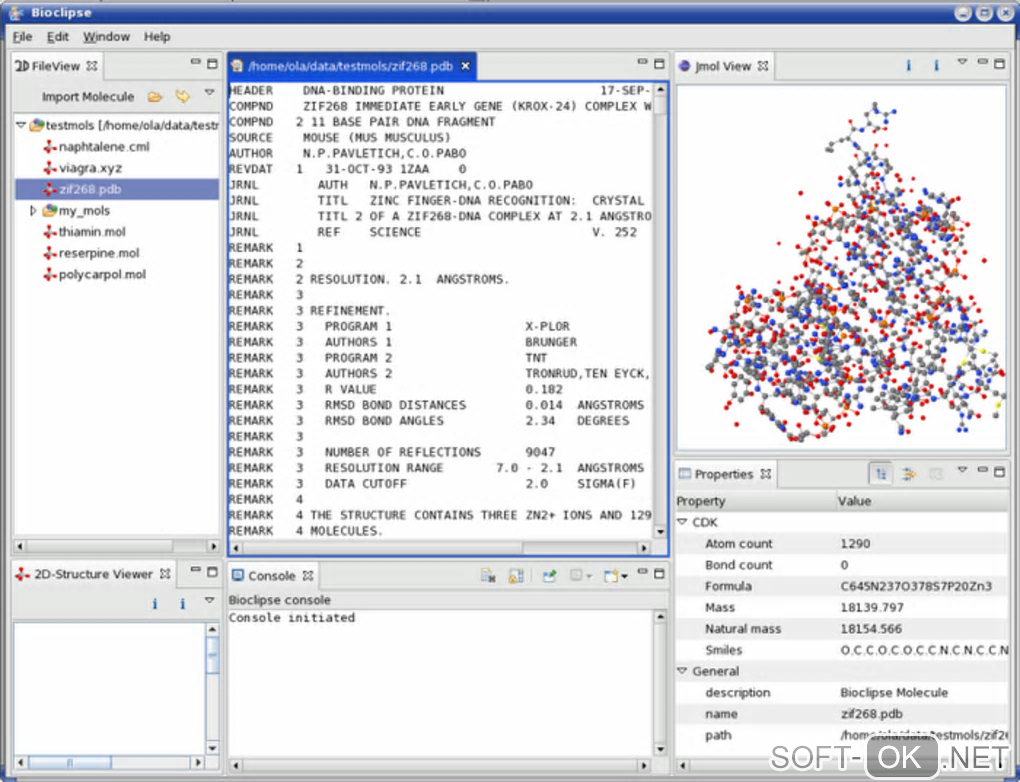Select reserpine.mol in the file tree
Image resolution: width=1020 pixels, height=782 pixels.
coord(98,253)
